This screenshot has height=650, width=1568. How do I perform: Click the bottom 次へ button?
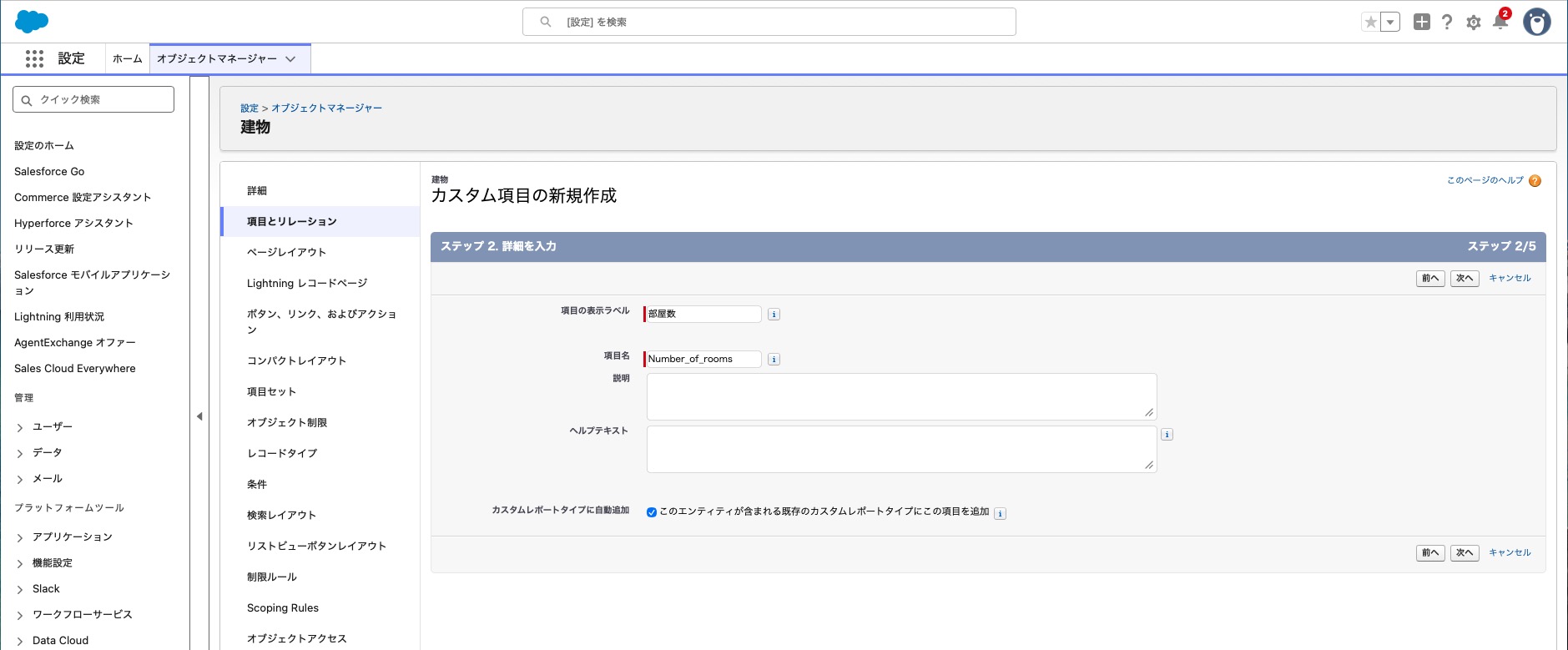(1465, 553)
